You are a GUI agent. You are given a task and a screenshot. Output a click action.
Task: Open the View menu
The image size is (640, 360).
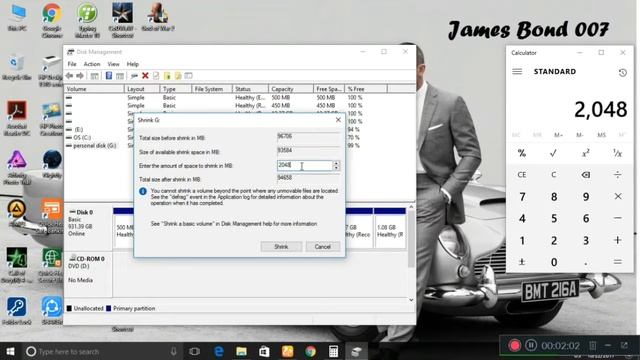(x=113, y=64)
